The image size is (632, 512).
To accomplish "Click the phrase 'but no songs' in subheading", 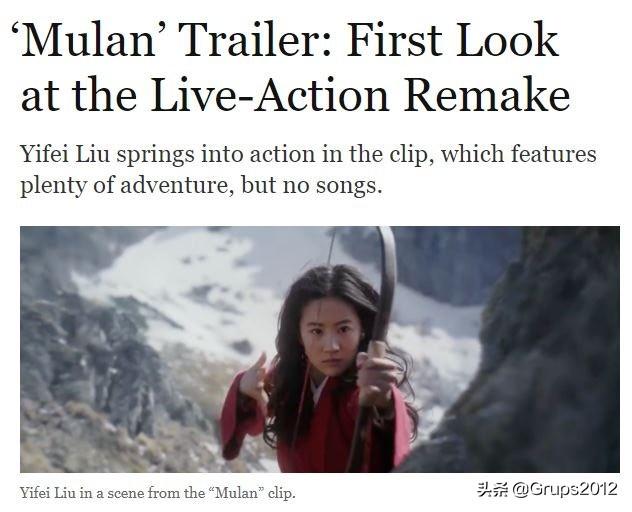I will coord(310,185).
